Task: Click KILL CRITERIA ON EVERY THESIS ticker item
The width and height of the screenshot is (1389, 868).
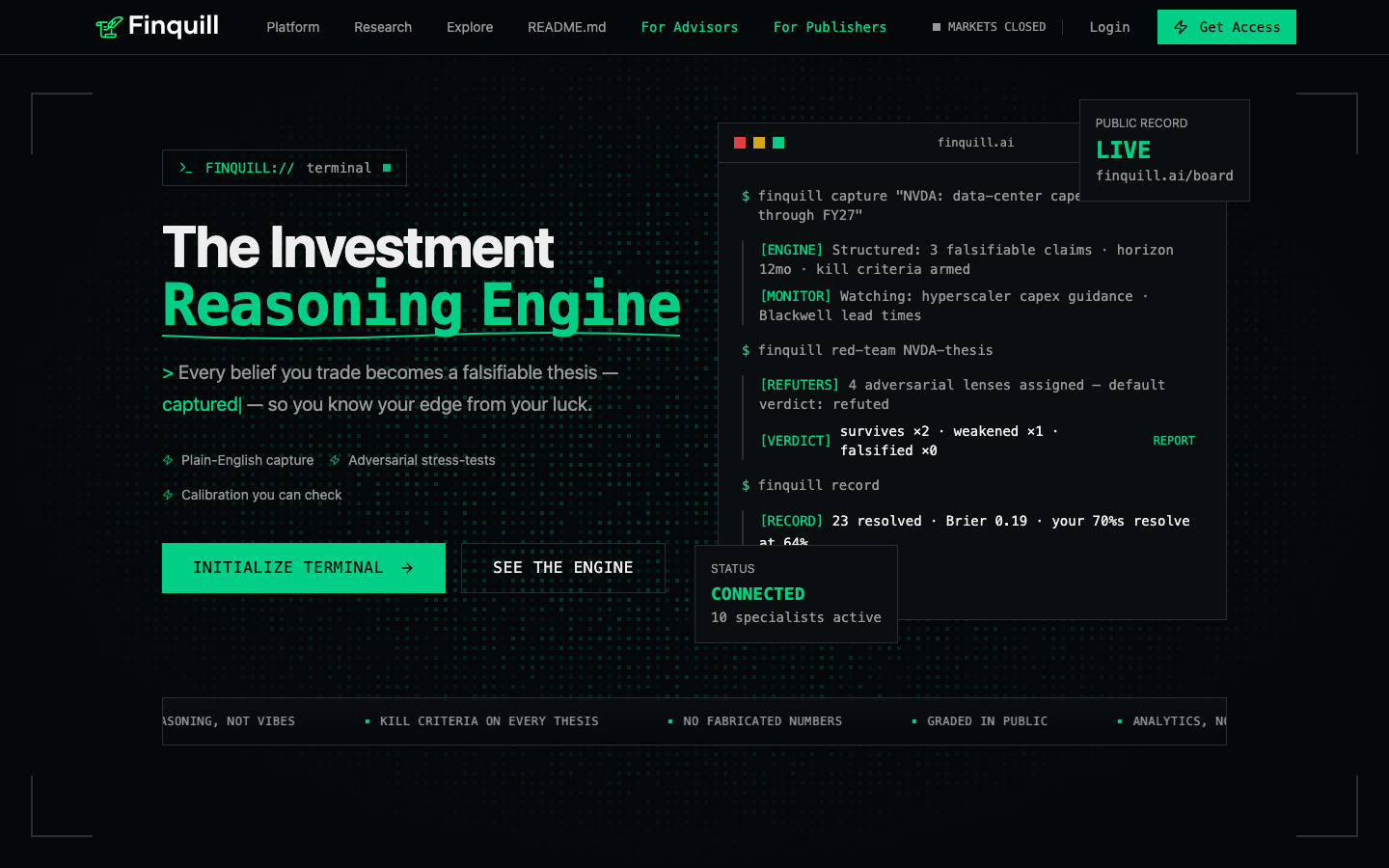Action: (489, 721)
